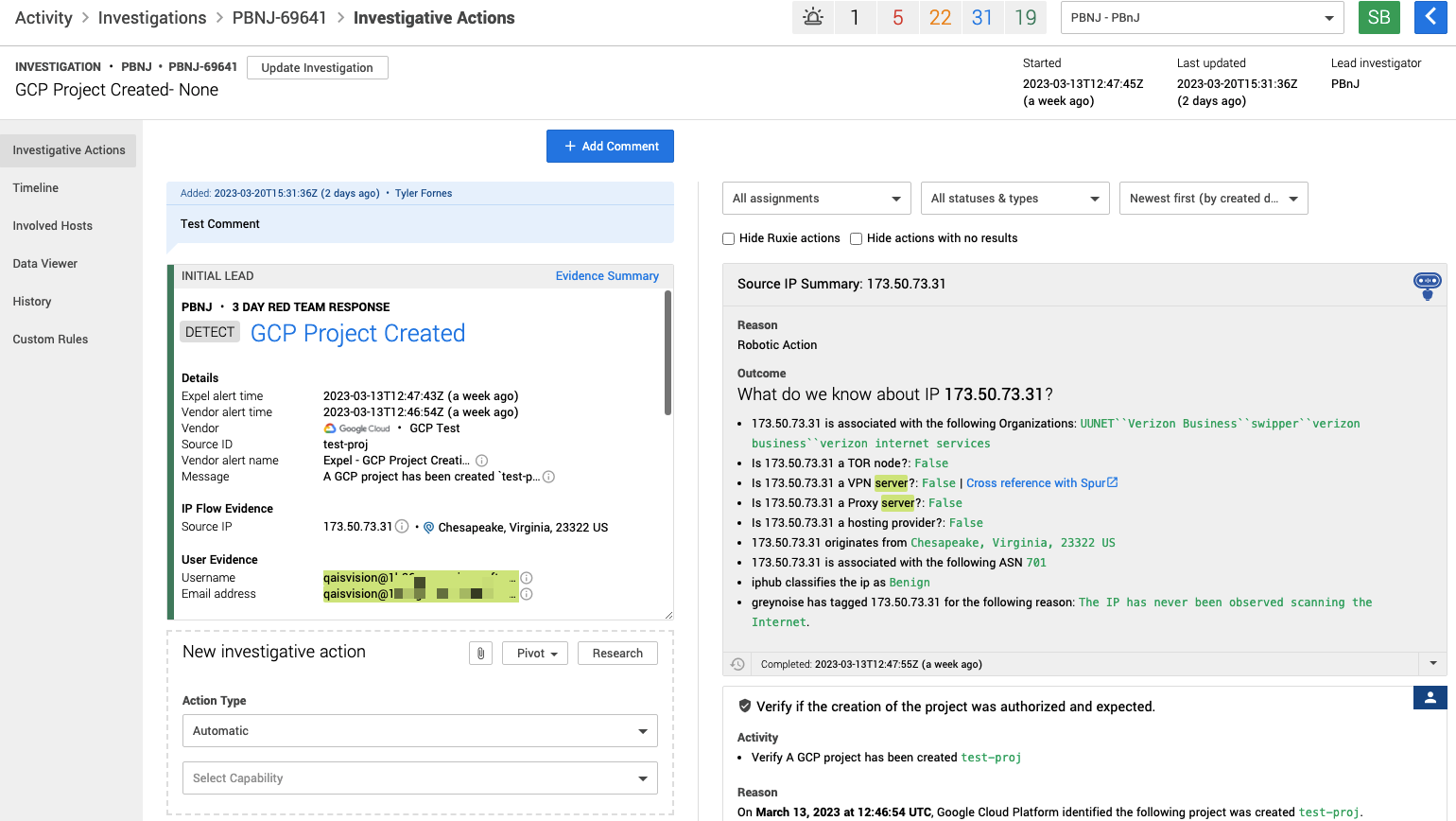The image size is (1456, 821).
Task: Click the test-proj value under Activity
Action: [991, 758]
